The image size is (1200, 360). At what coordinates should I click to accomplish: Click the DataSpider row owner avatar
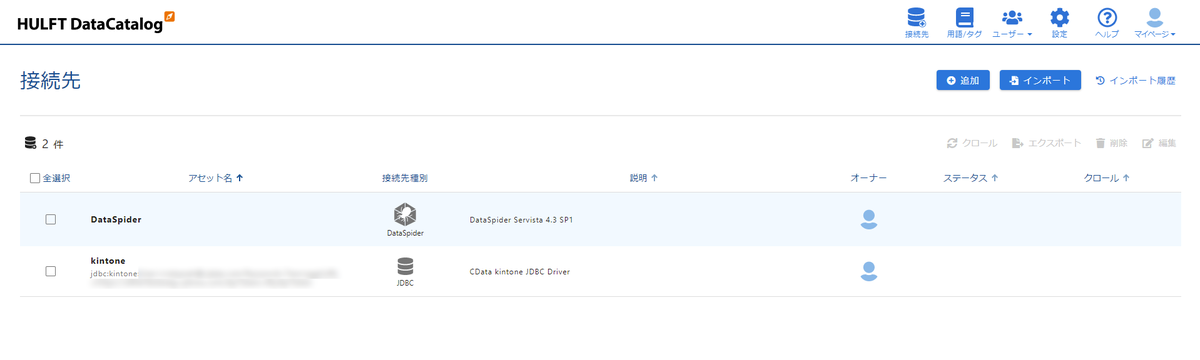(869, 219)
